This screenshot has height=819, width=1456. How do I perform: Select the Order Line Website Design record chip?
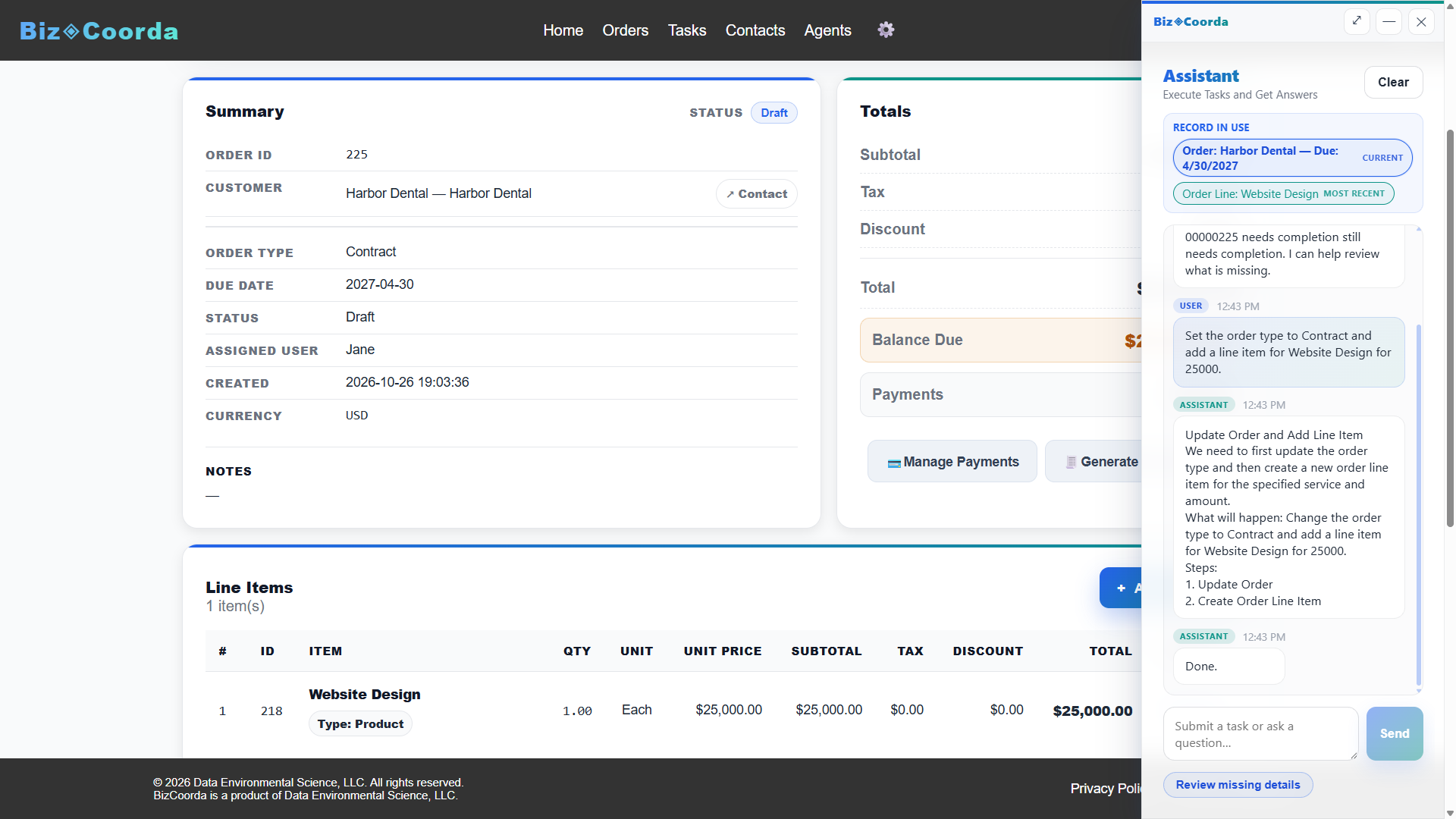tap(1283, 193)
